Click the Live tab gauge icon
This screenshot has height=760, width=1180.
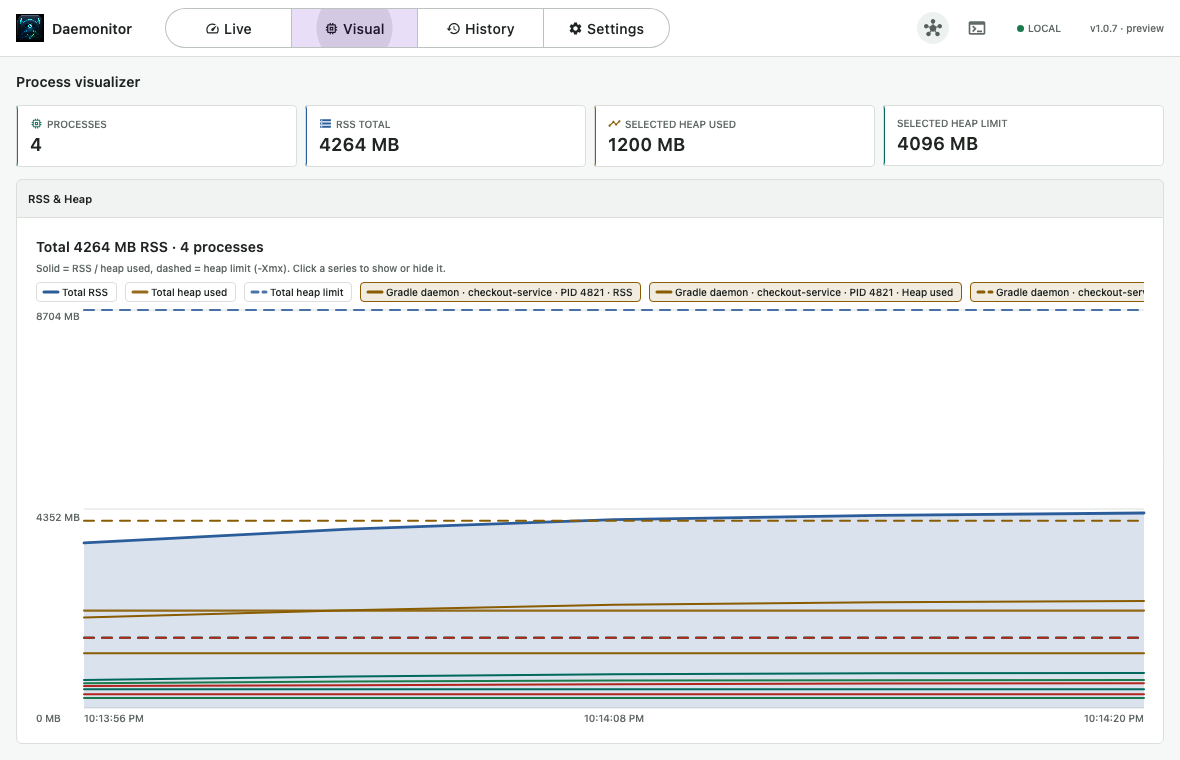212,29
